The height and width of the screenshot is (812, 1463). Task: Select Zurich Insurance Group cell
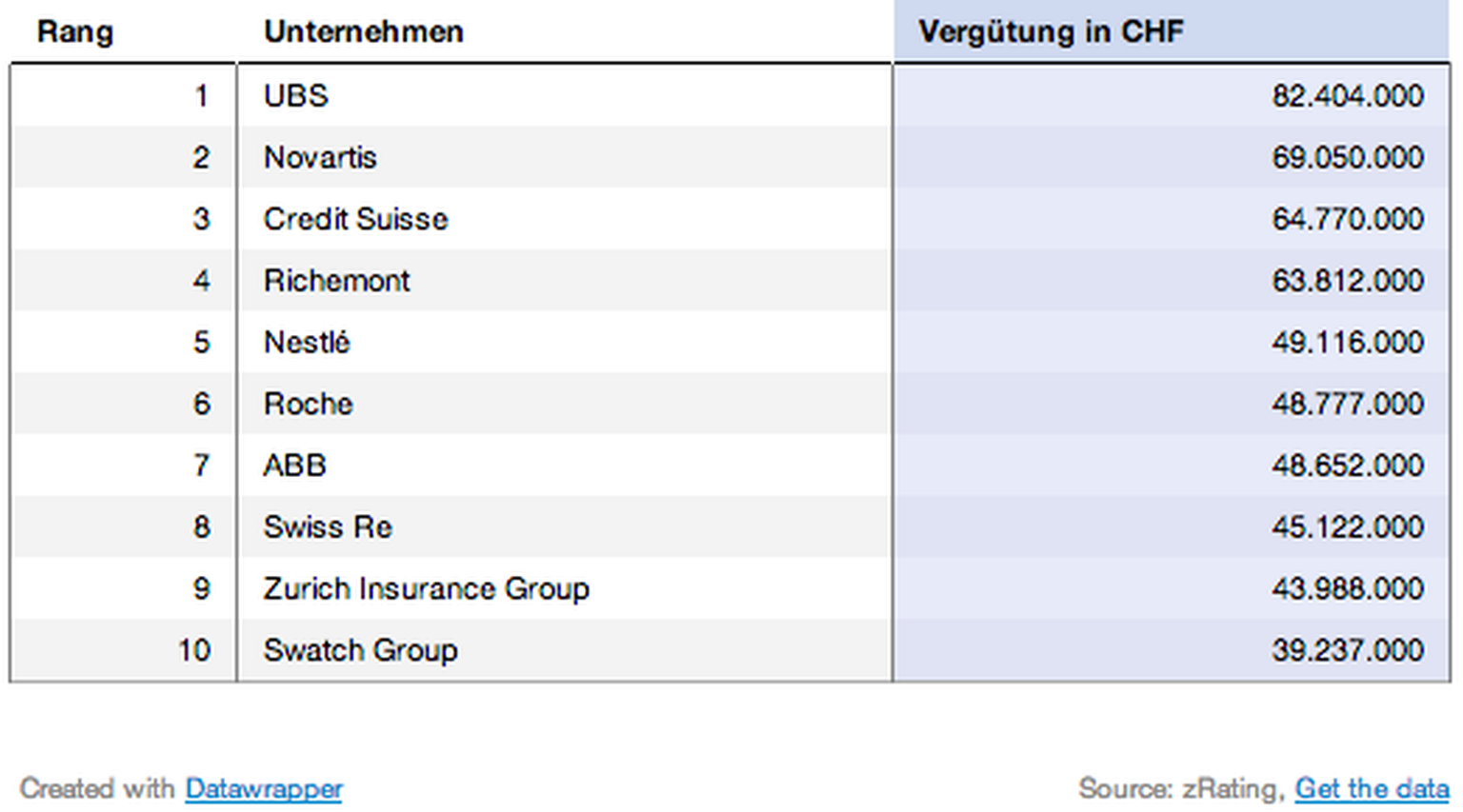pyautogui.click(x=426, y=588)
